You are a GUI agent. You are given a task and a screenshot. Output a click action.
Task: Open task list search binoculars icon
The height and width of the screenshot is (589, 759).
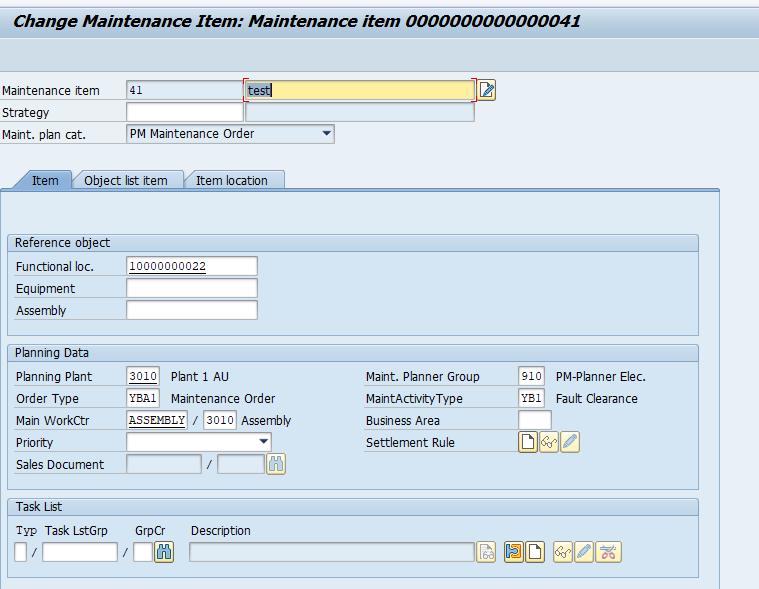pos(164,552)
